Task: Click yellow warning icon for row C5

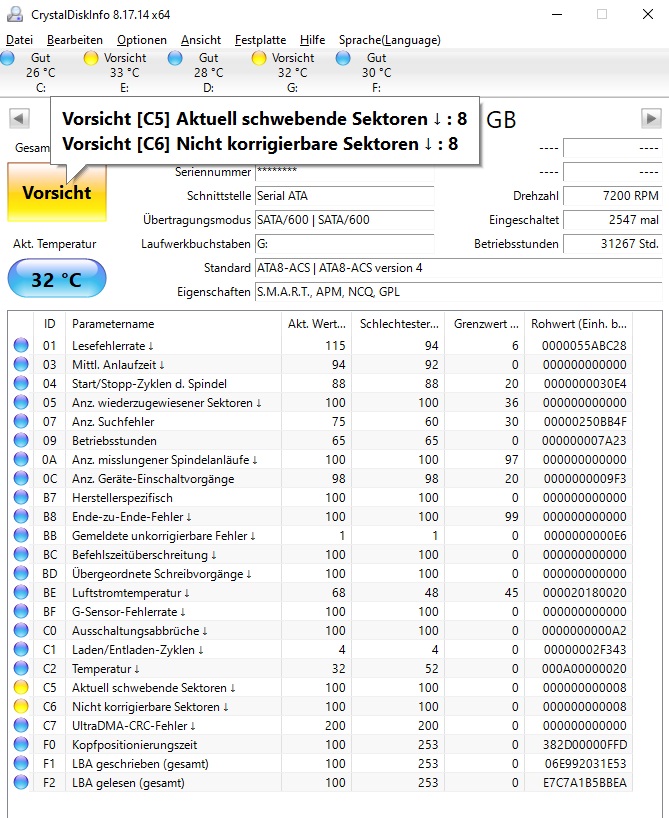Action: pos(21,687)
